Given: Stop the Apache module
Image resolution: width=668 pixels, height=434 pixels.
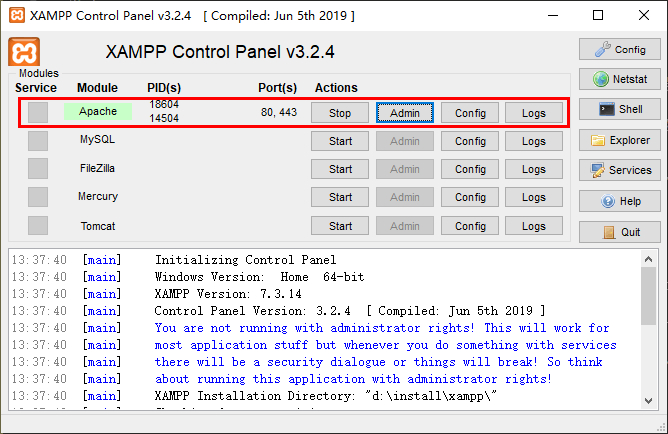Looking at the screenshot, I should coord(340,113).
